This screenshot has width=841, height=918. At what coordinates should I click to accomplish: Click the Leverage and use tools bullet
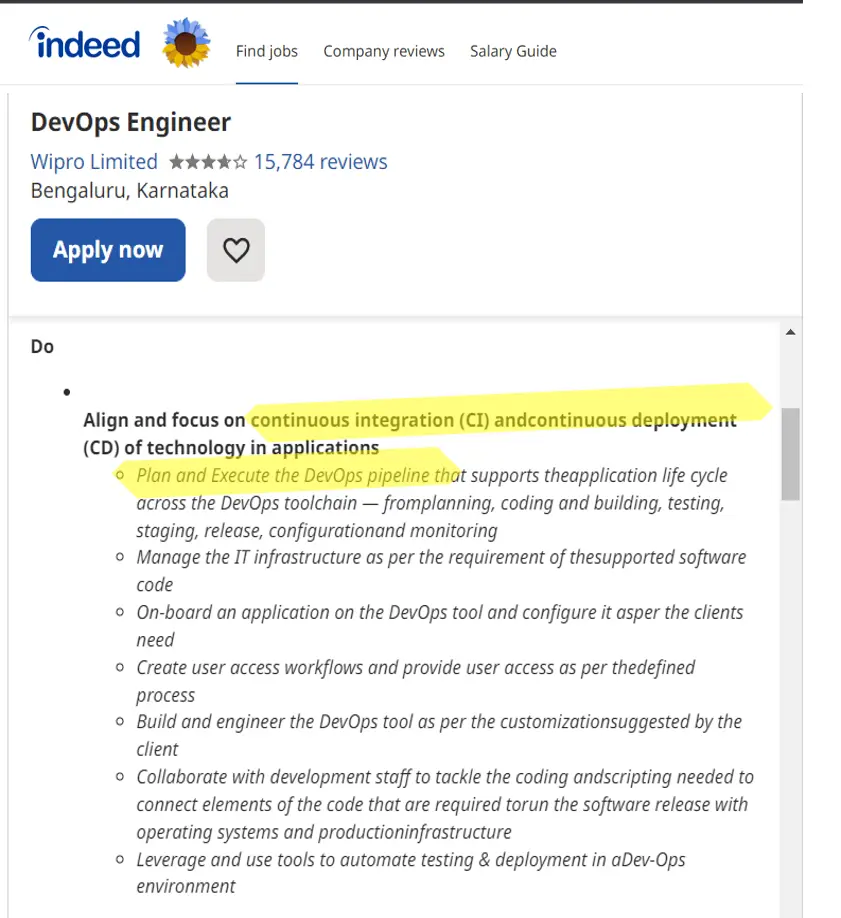tap(410, 859)
